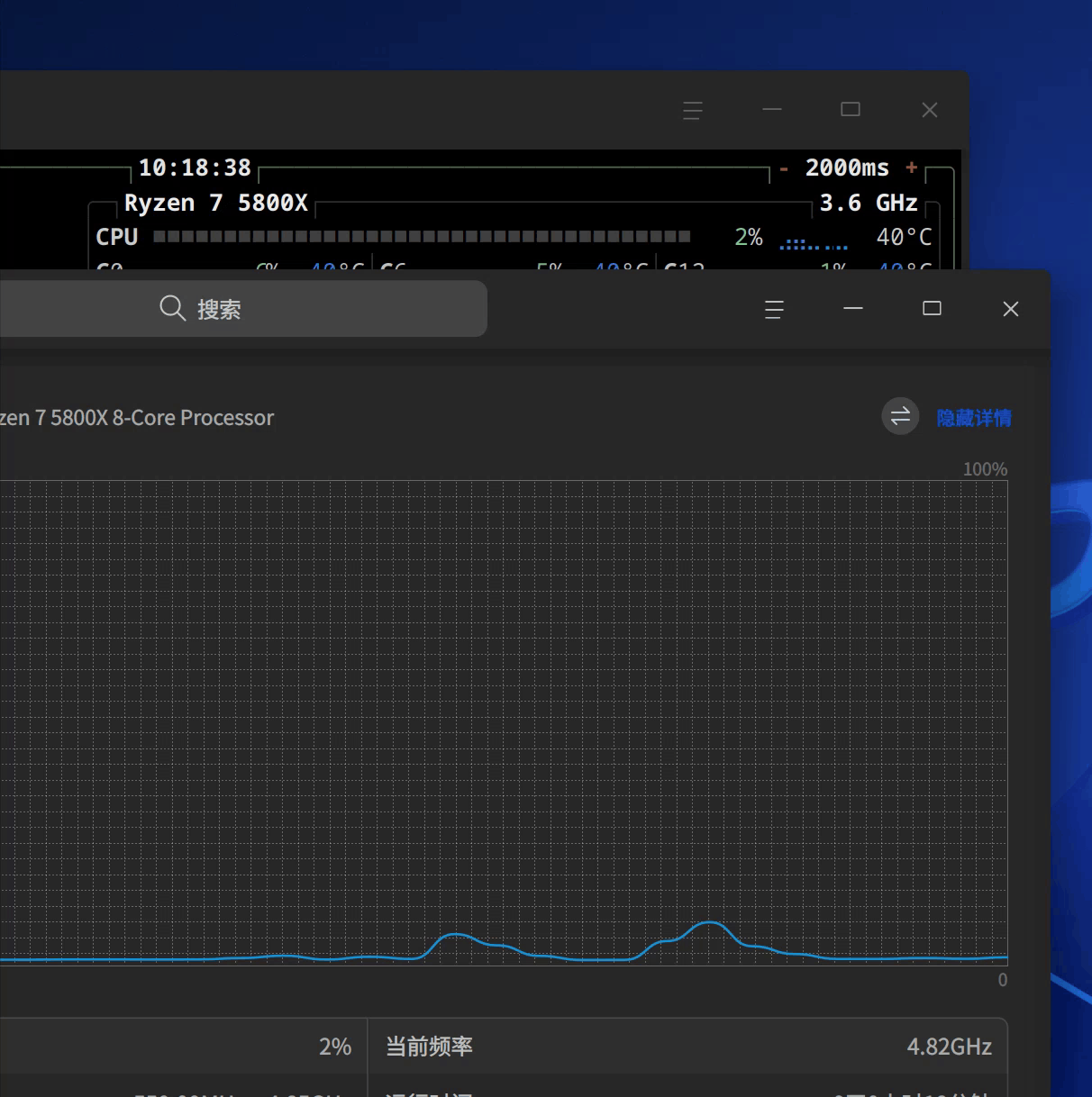
Task: Focus the 搜索 search field
Action: [x=243, y=309]
